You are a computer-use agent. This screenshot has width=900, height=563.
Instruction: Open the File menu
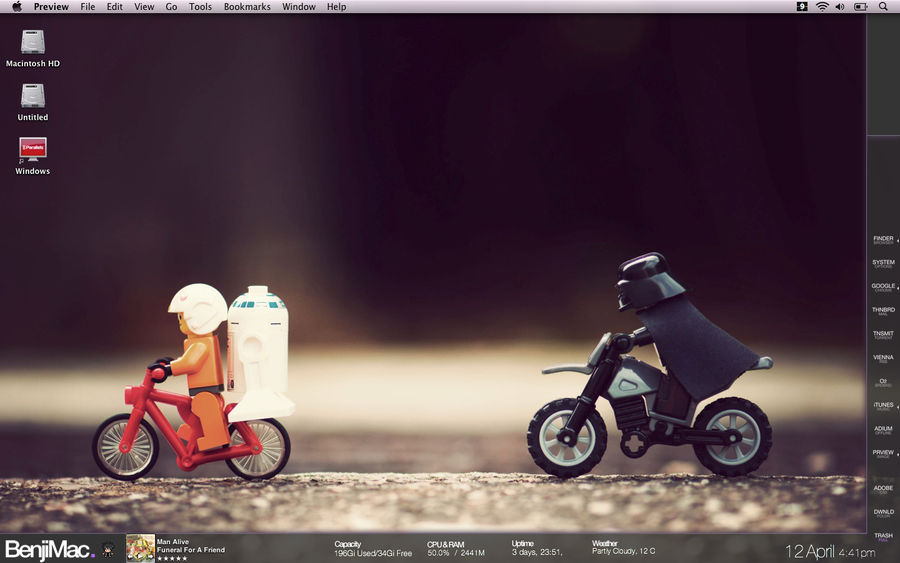click(88, 7)
